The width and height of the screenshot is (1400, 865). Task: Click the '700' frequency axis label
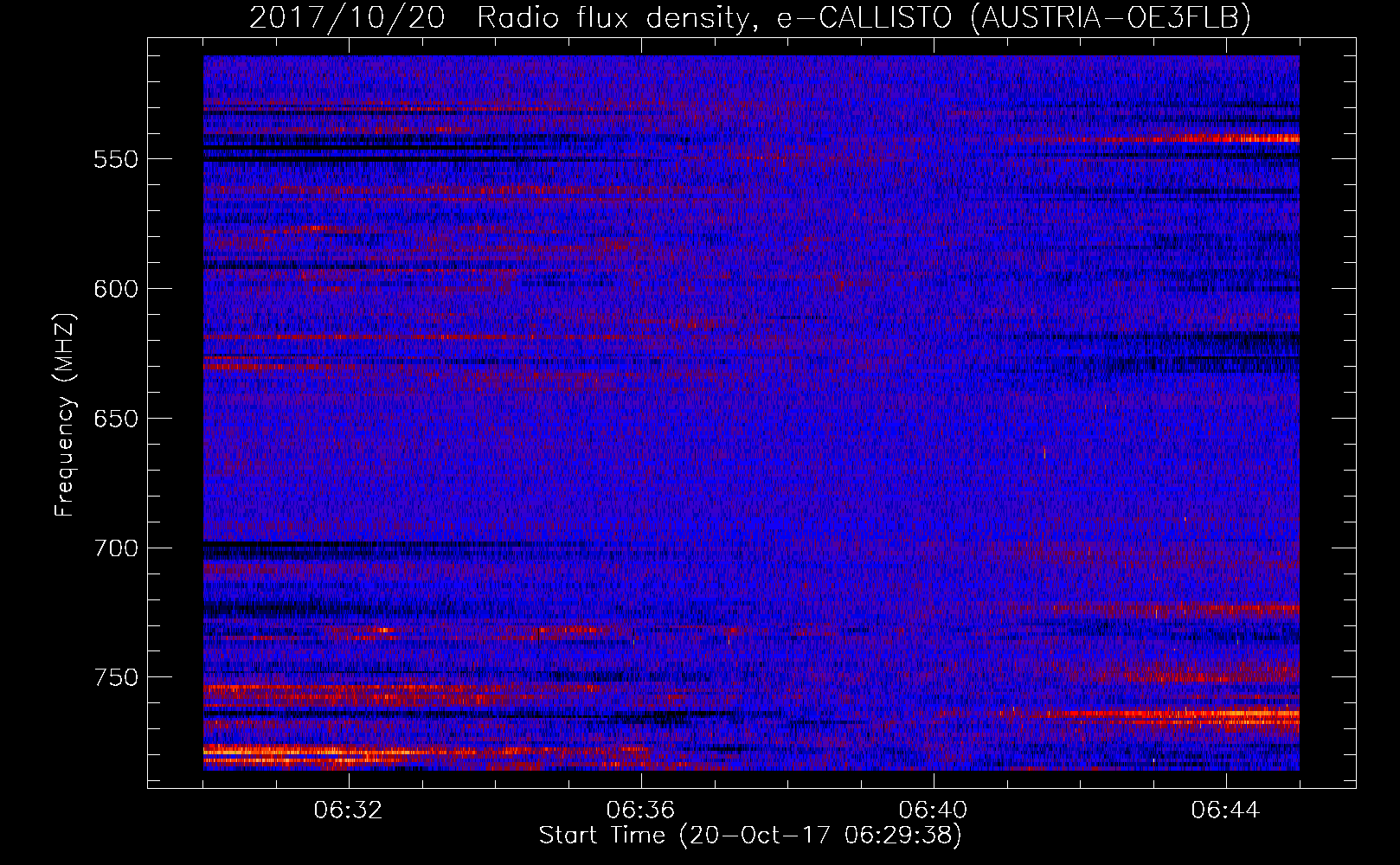[115, 549]
